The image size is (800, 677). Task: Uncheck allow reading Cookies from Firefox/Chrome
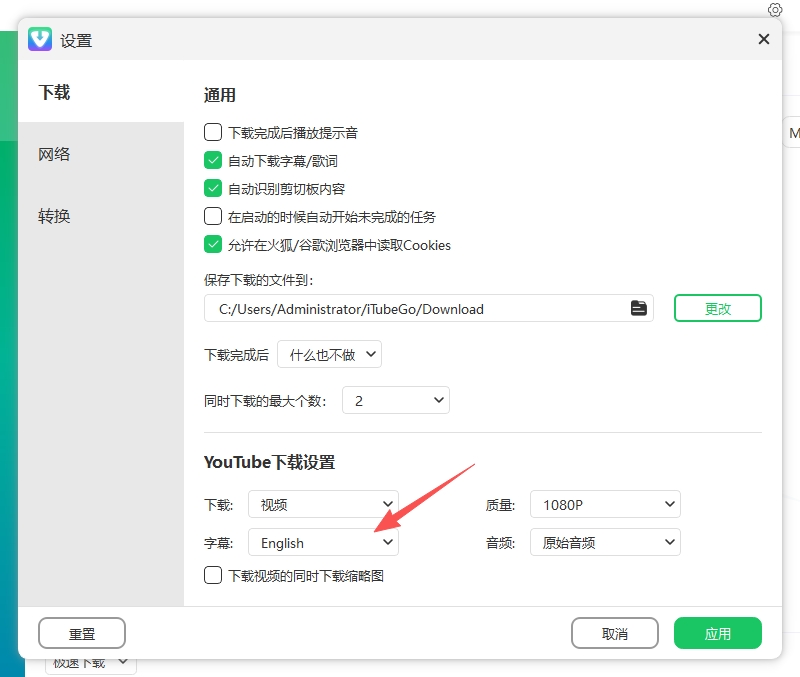pyautogui.click(x=213, y=244)
